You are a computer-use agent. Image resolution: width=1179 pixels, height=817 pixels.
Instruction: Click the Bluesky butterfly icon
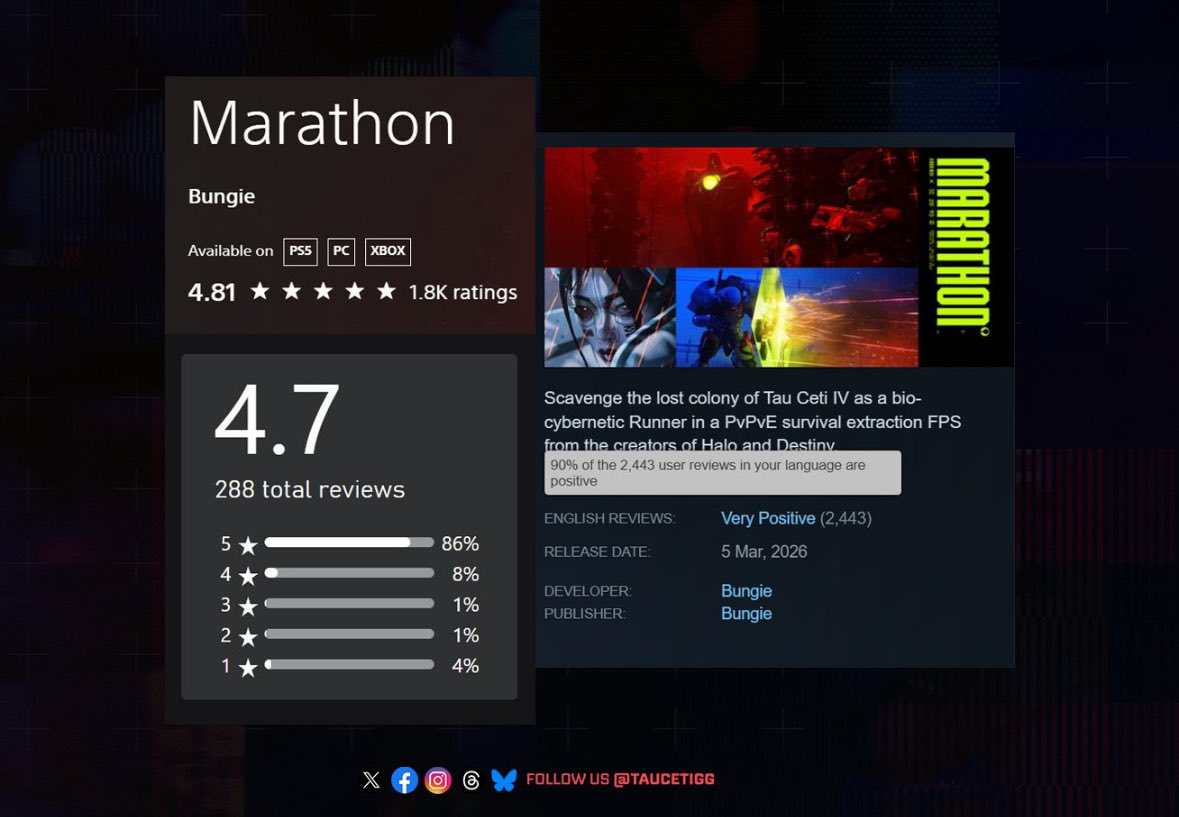504,780
